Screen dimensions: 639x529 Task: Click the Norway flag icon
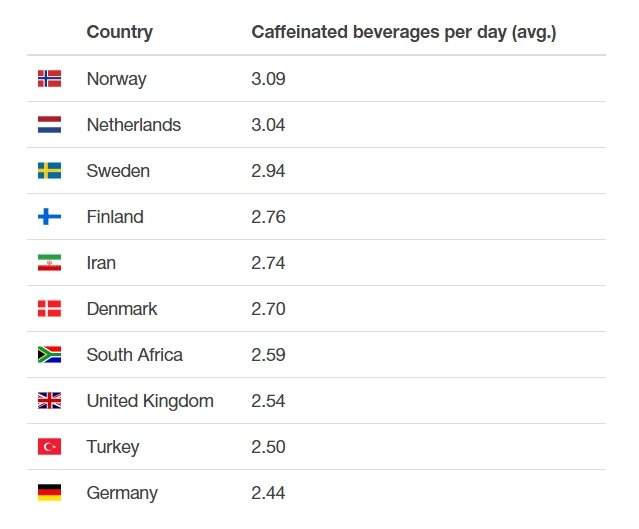tap(49, 79)
